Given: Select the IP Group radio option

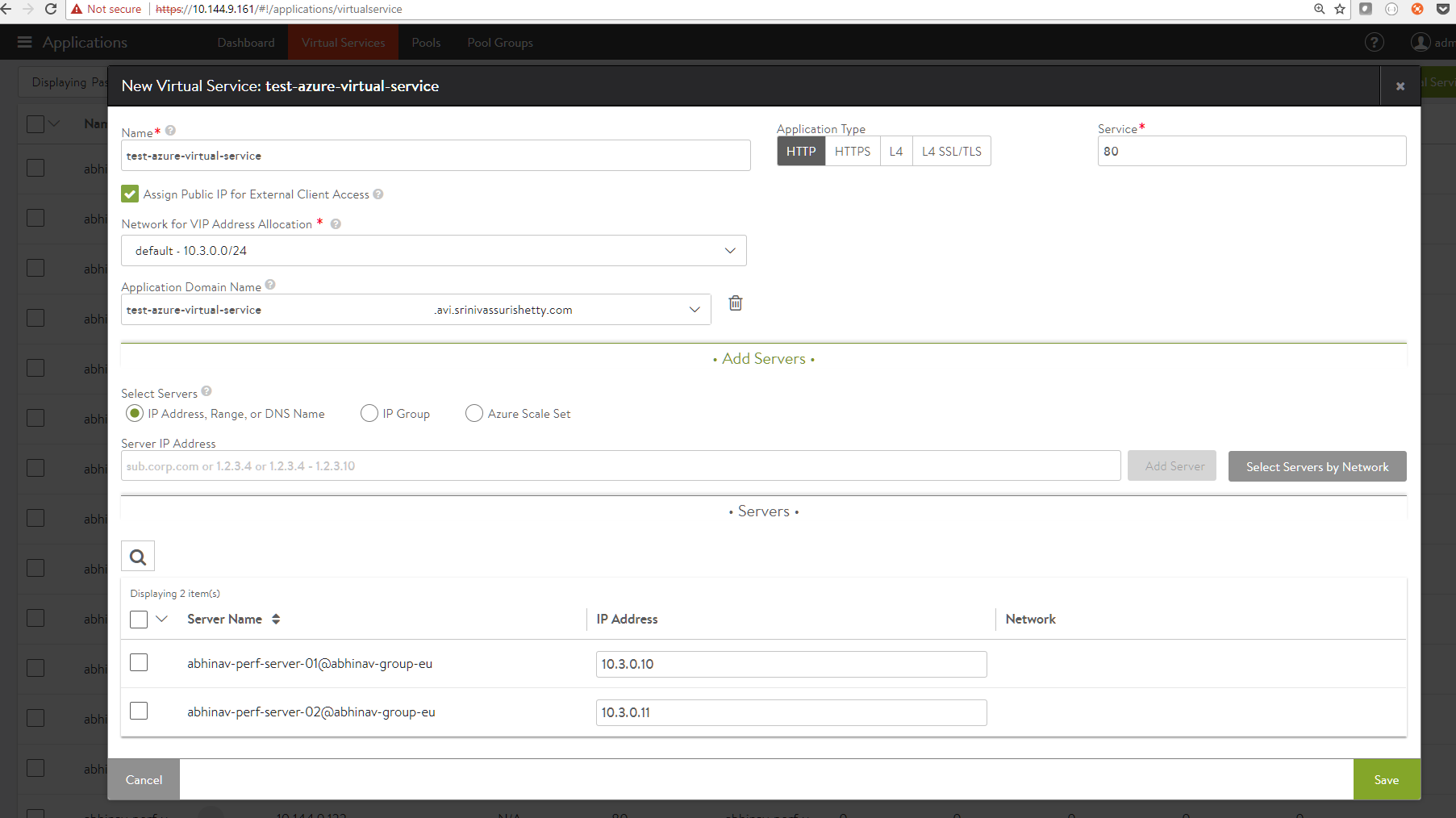Looking at the screenshot, I should pos(369,413).
